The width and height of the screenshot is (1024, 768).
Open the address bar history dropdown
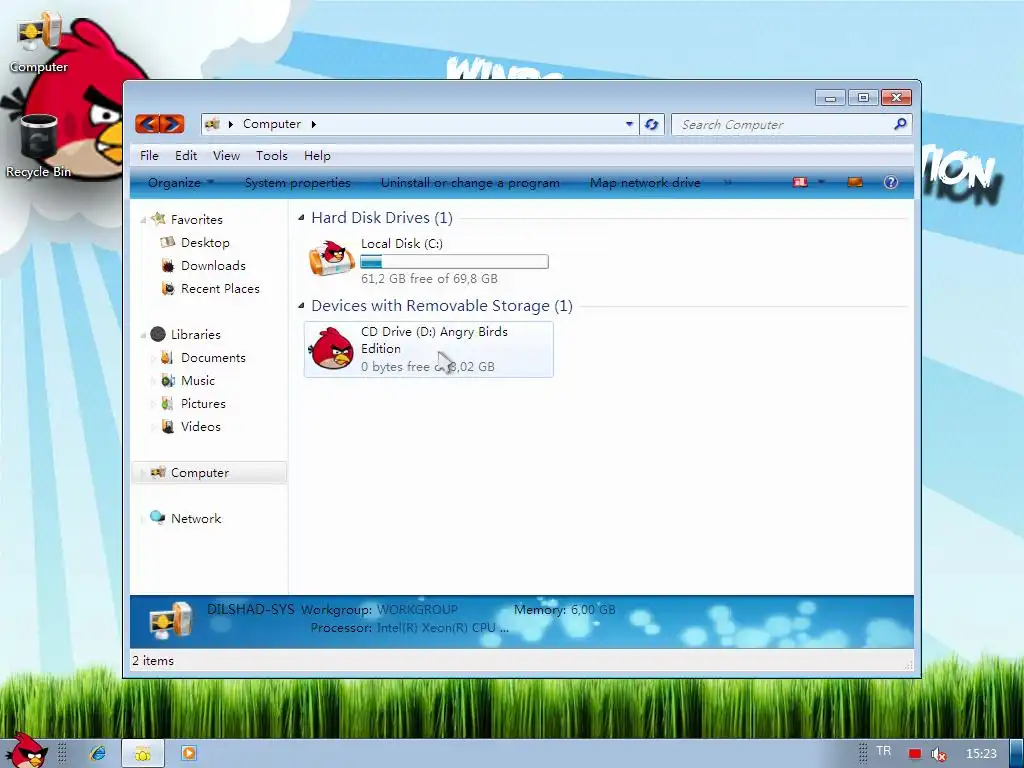pos(629,124)
